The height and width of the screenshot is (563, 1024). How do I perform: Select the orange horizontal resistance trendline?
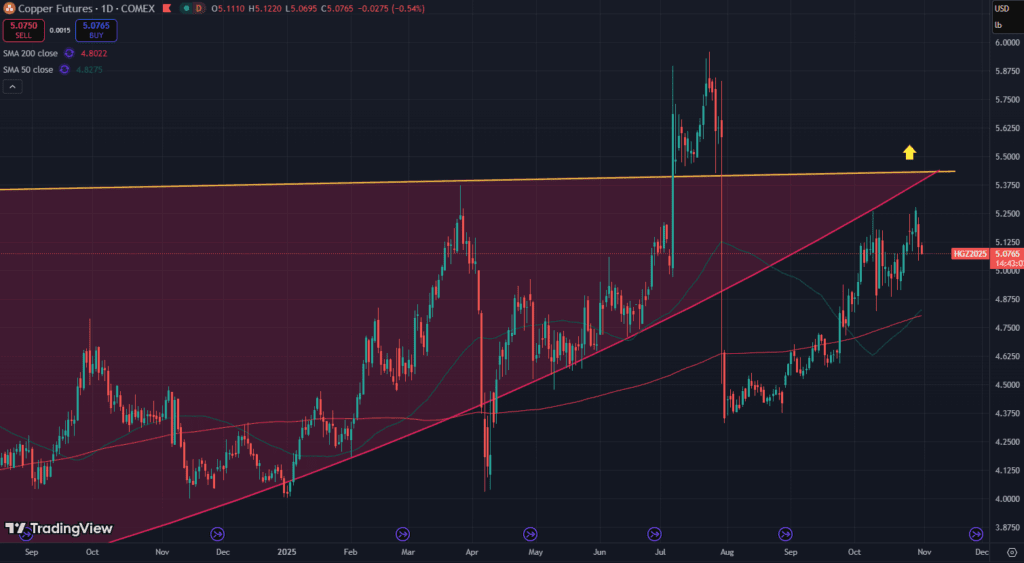pos(300,185)
